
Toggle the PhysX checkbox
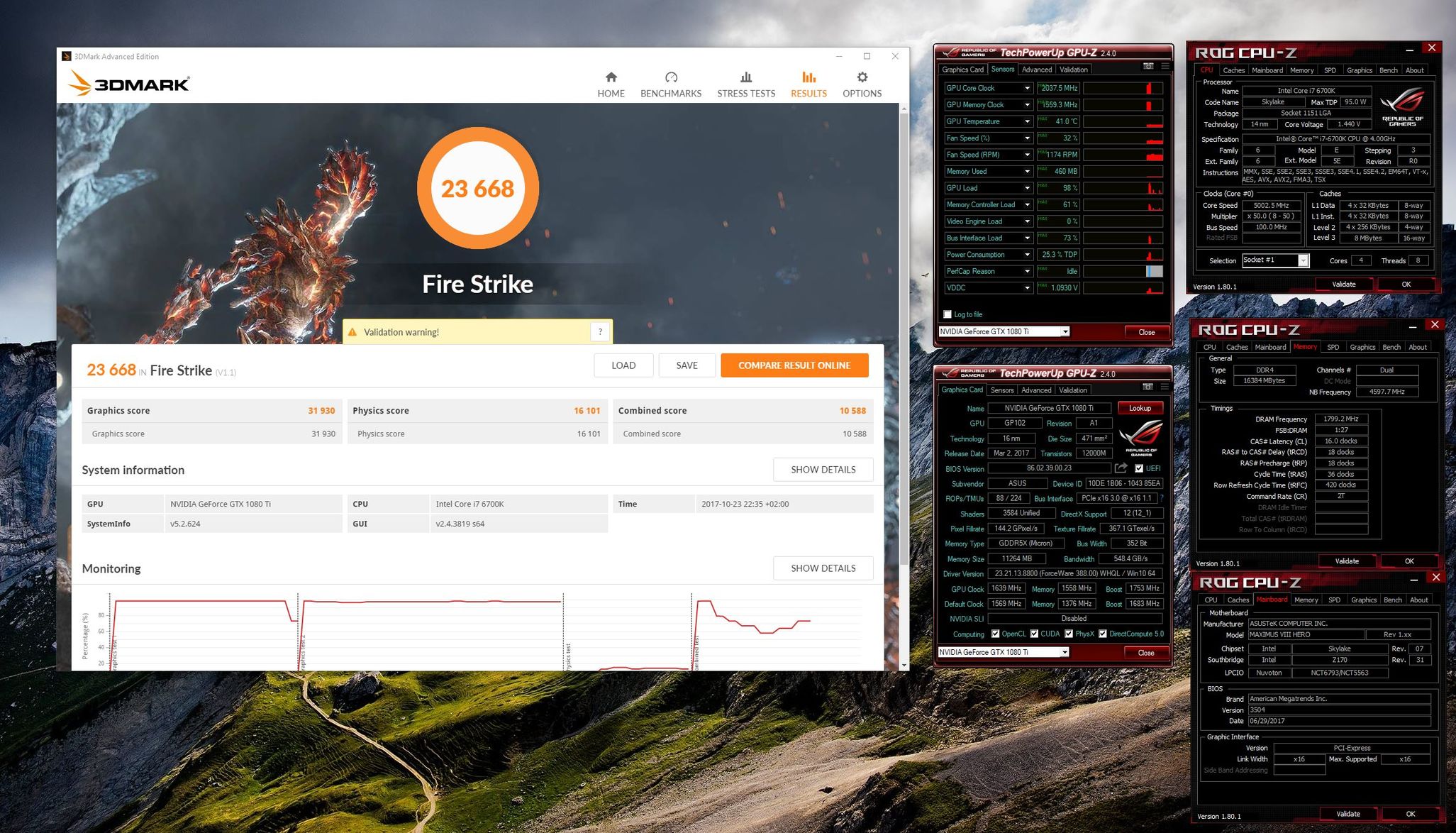[1069, 634]
